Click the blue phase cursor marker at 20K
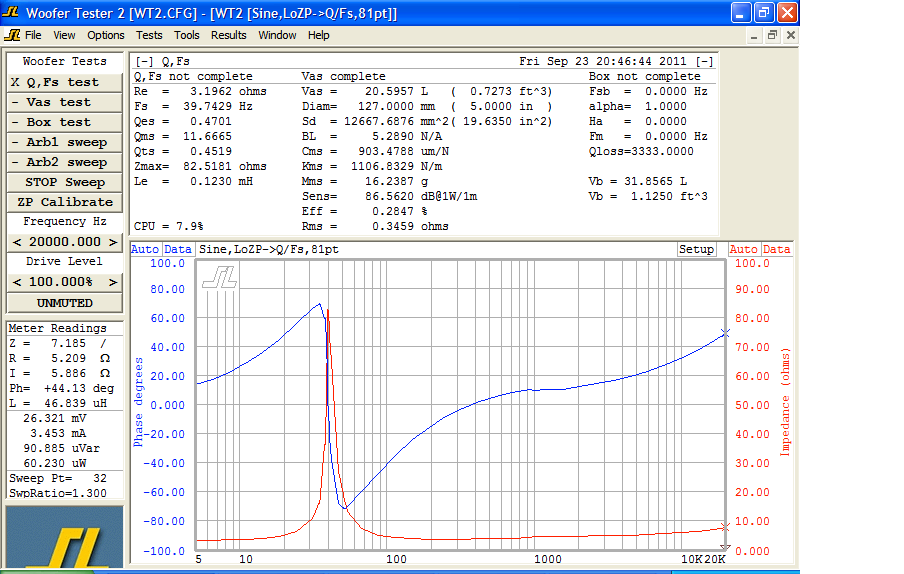Viewport: 904px width, 574px height. 725,333
